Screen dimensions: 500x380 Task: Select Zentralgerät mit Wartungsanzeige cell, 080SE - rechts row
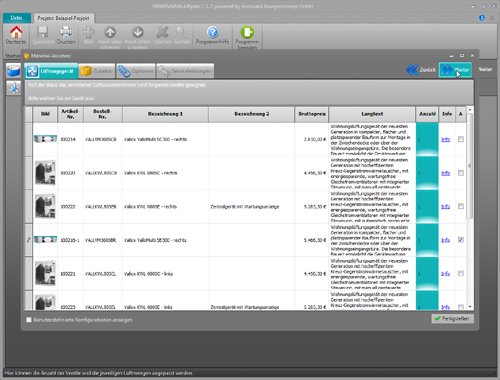251,207
